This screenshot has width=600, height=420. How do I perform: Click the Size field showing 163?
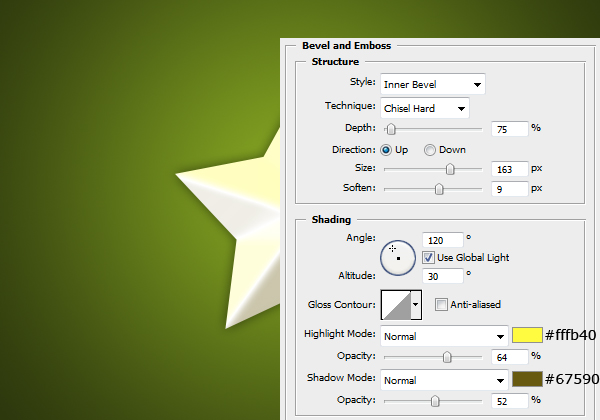coord(510,169)
